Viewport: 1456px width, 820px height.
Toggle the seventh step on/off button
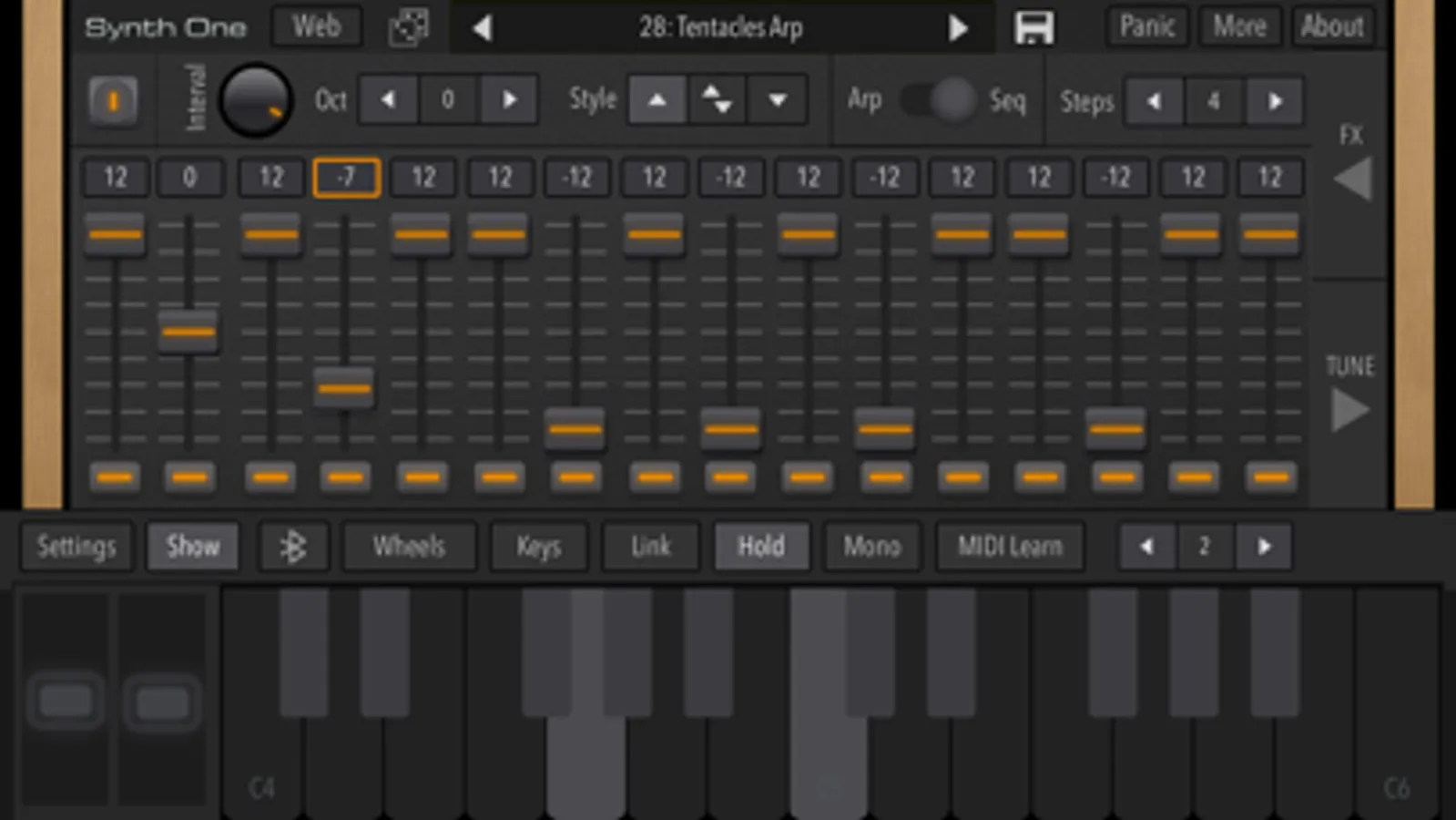576,477
